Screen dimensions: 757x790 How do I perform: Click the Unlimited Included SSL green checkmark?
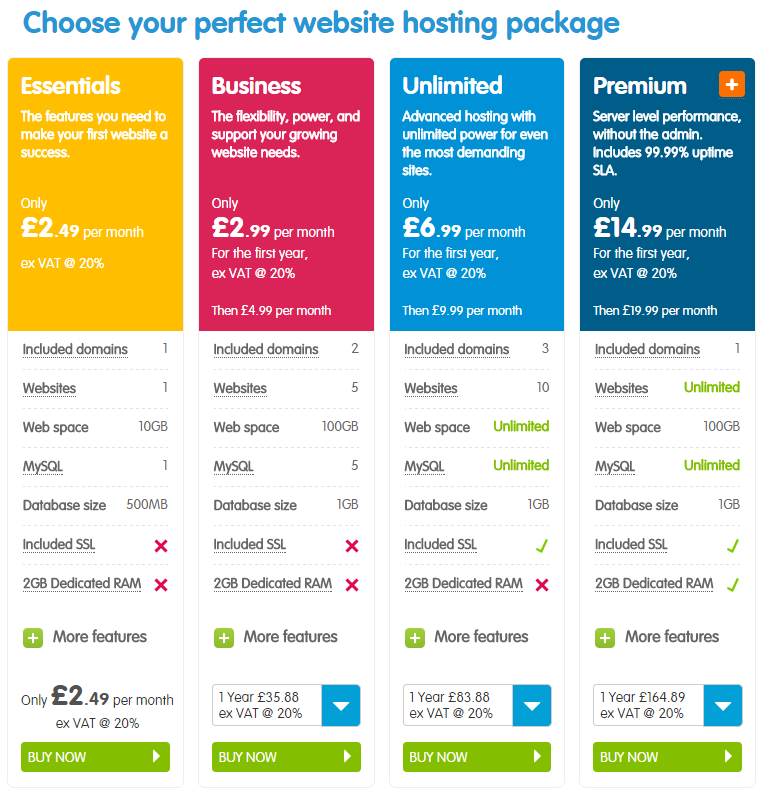(x=542, y=546)
